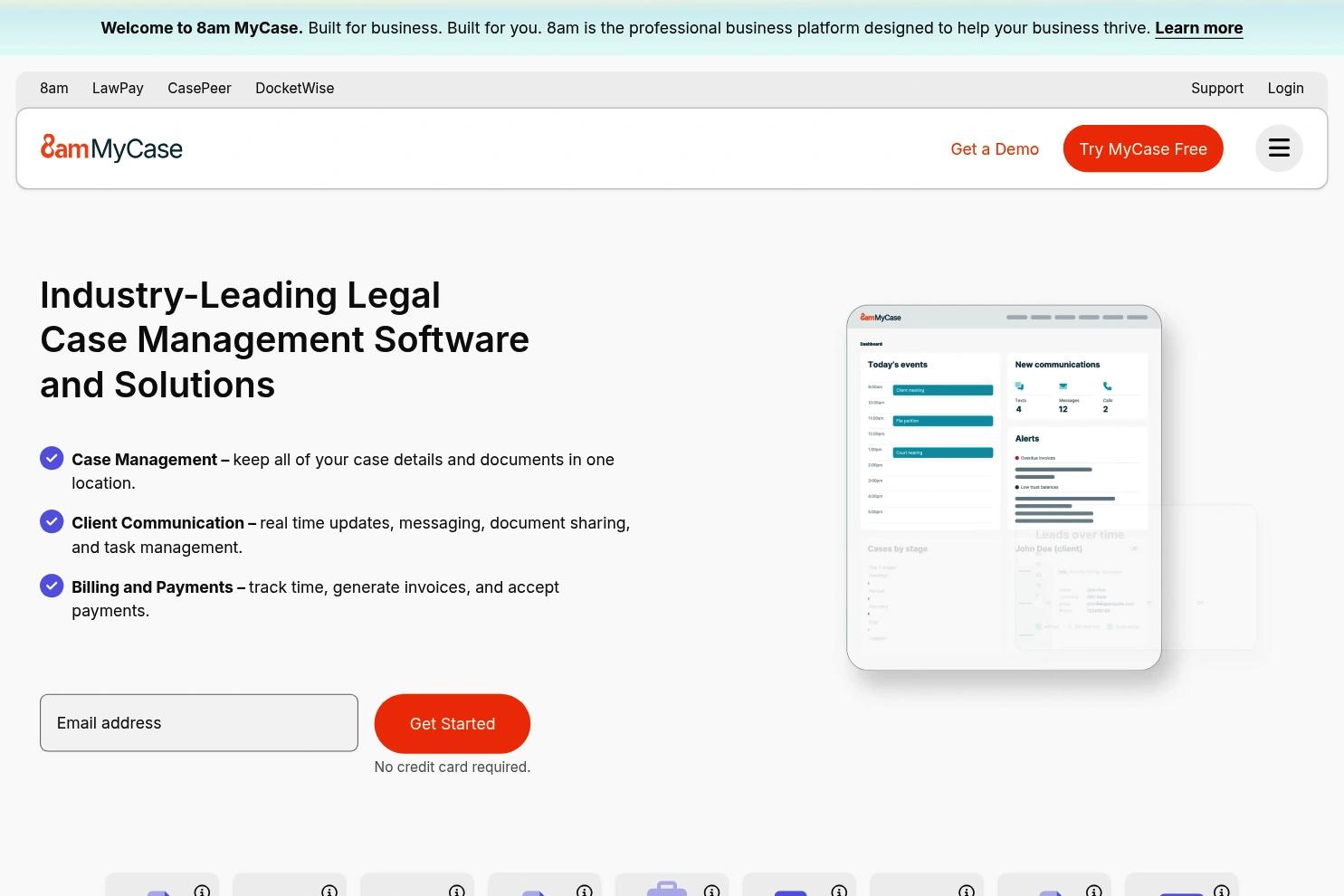Click the "Industry-Leading Legal" headline text

pos(241,295)
